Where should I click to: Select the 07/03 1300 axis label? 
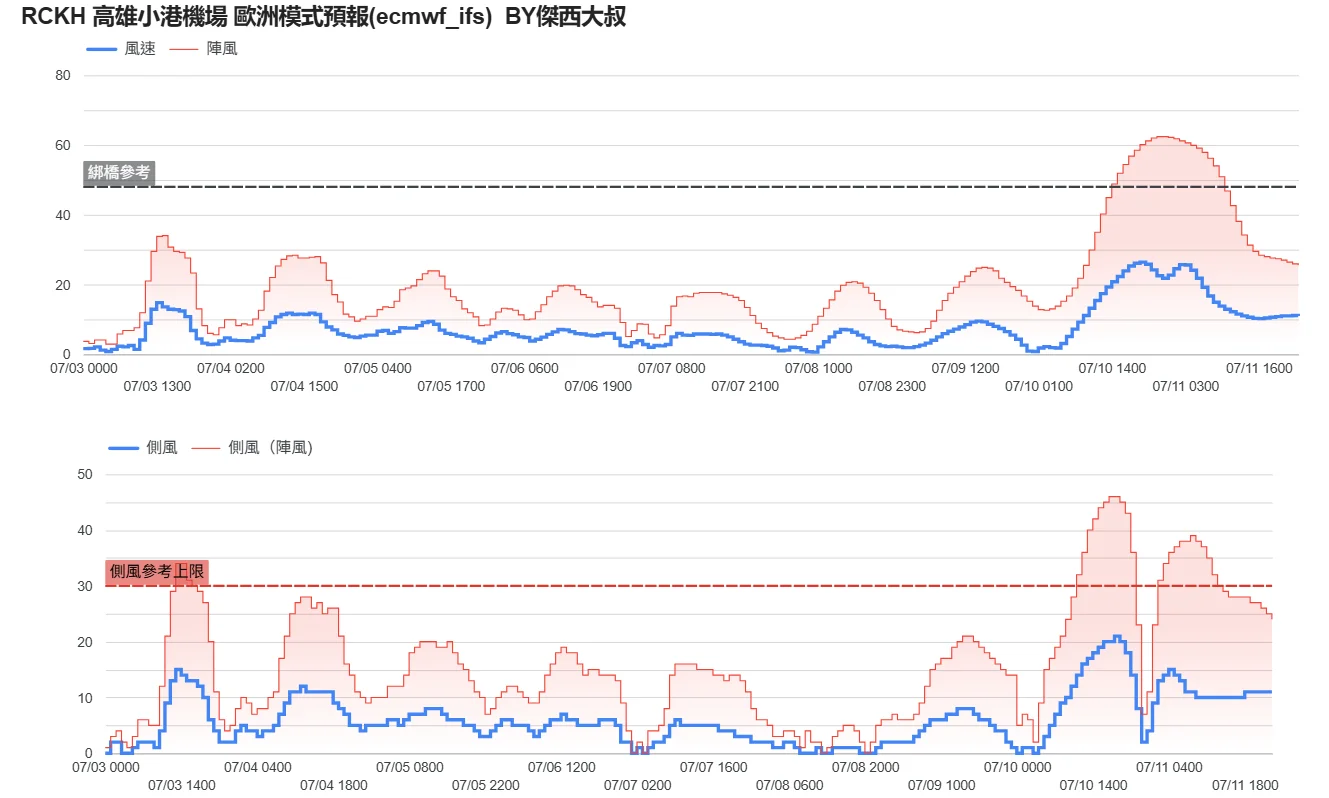[157, 386]
